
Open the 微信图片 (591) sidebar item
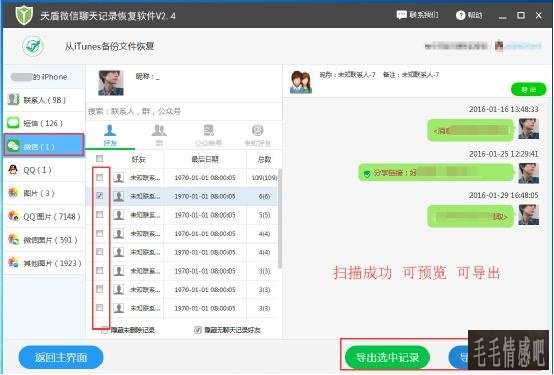[x=44, y=240]
